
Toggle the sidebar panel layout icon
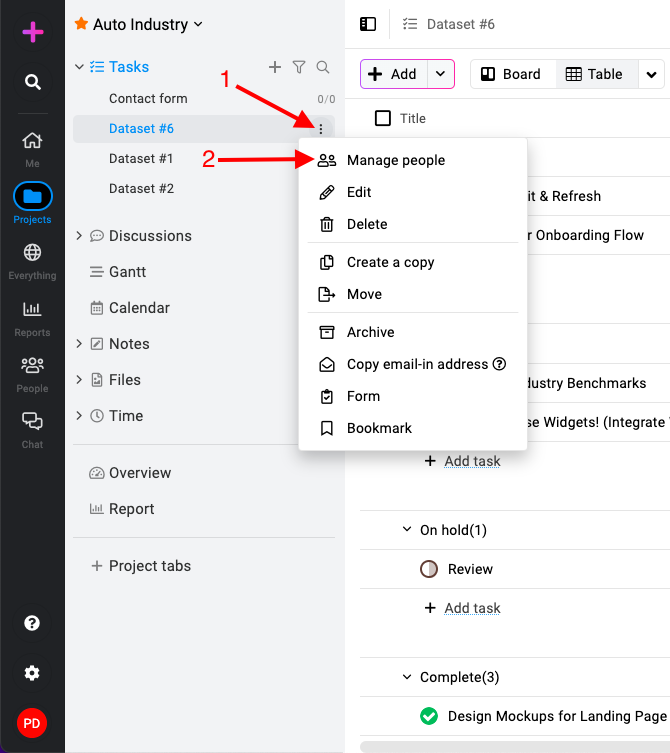tap(368, 24)
